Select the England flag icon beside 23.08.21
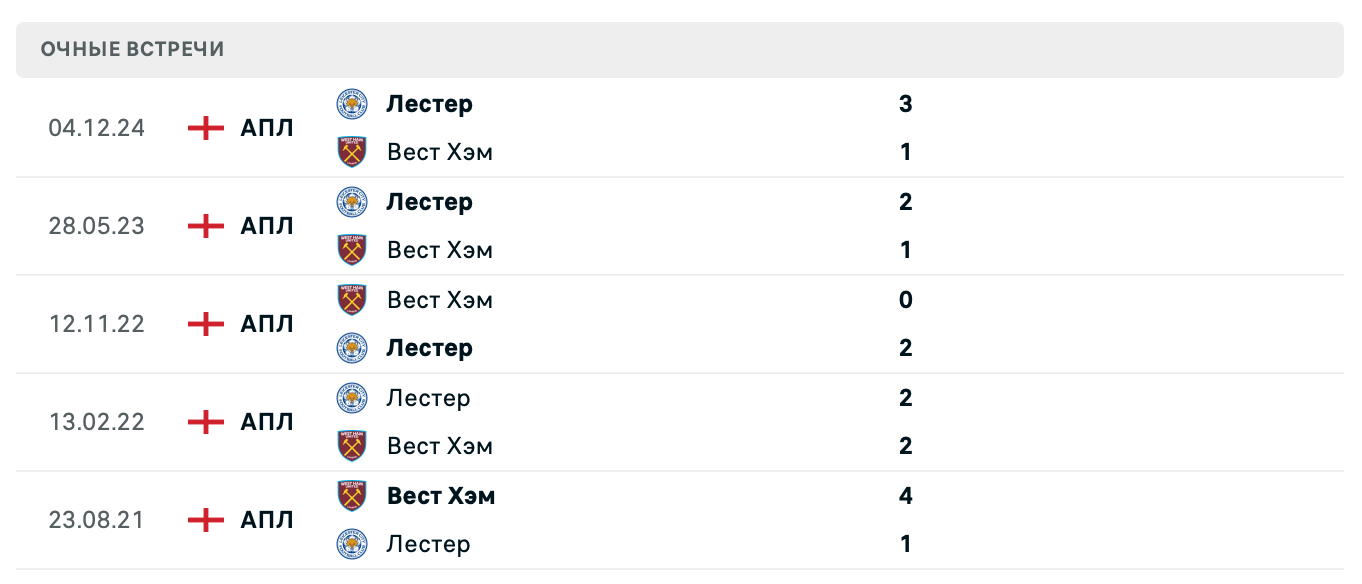Image resolution: width=1362 pixels, height=584 pixels. tap(204, 520)
